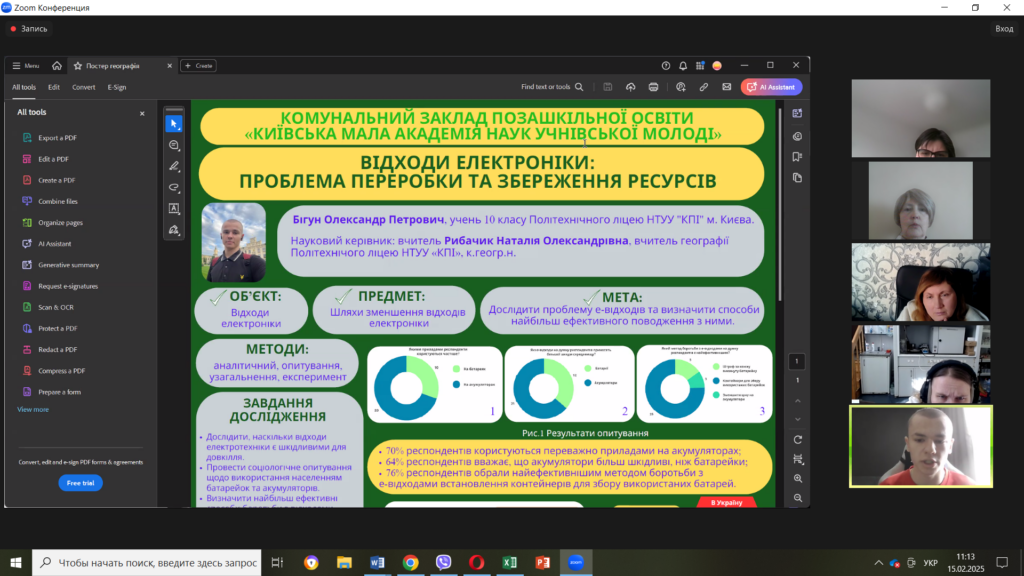Expand the View more tools link
This screenshot has width=1024, height=576.
[33, 409]
